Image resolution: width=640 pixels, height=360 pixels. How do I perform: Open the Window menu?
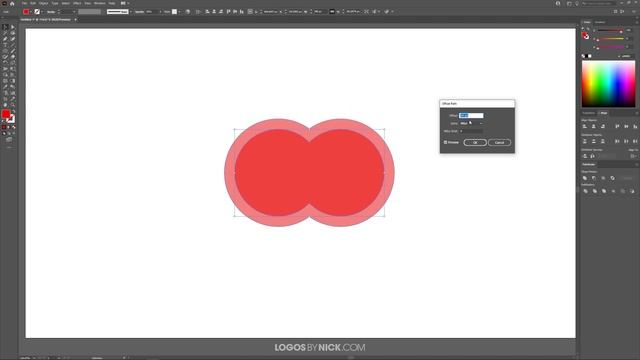pyautogui.click(x=100, y=3)
